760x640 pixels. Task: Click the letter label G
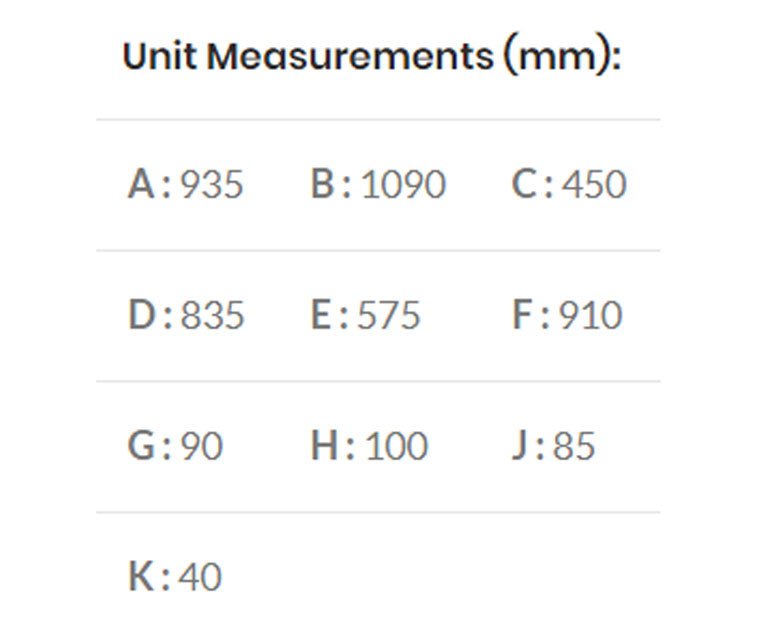click(x=142, y=446)
